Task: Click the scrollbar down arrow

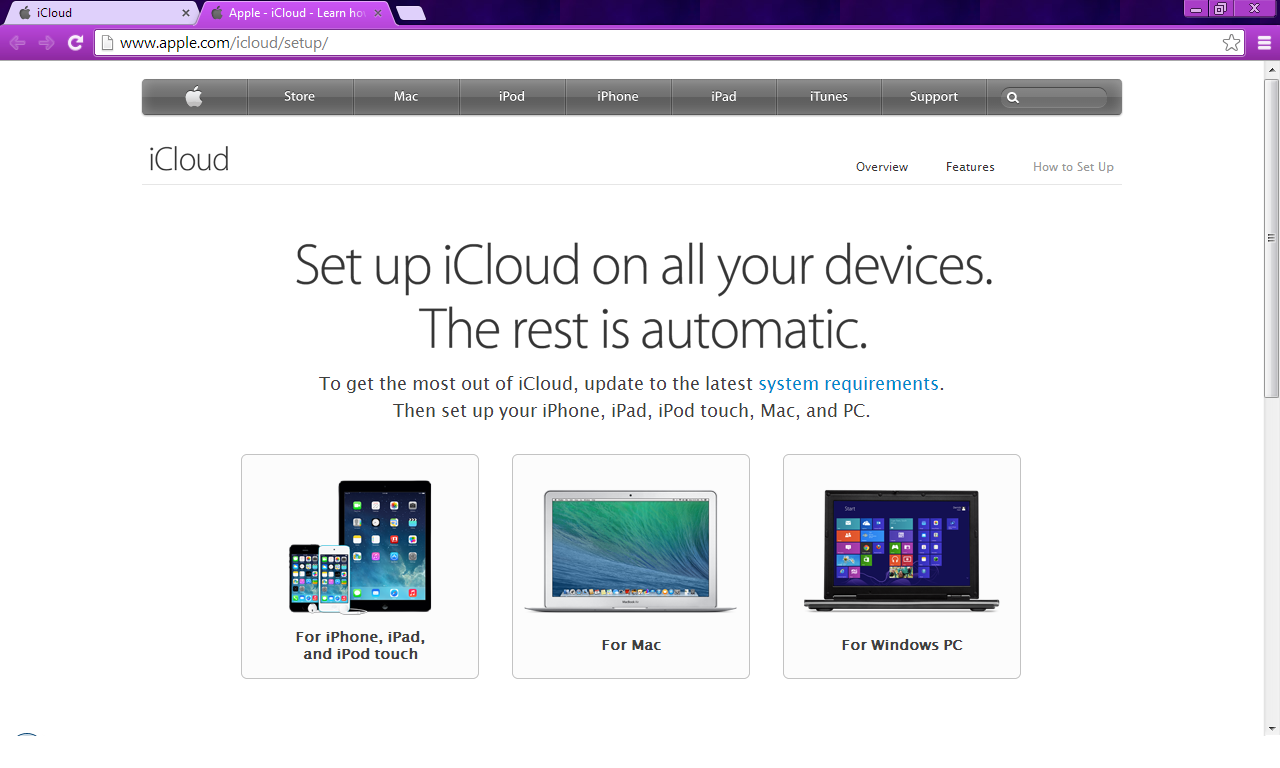Action: click(x=1272, y=727)
